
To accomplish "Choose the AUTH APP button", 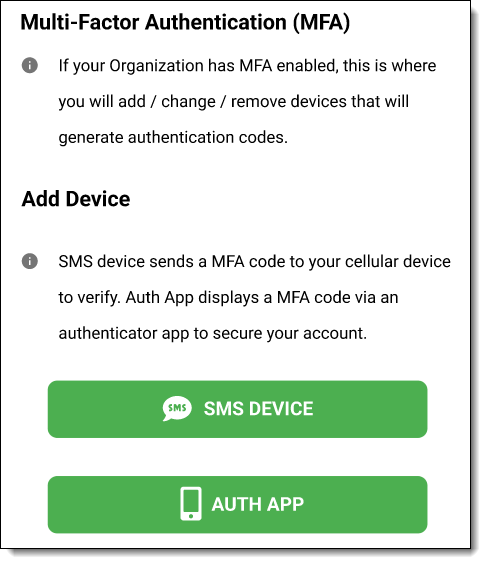I will point(237,505).
